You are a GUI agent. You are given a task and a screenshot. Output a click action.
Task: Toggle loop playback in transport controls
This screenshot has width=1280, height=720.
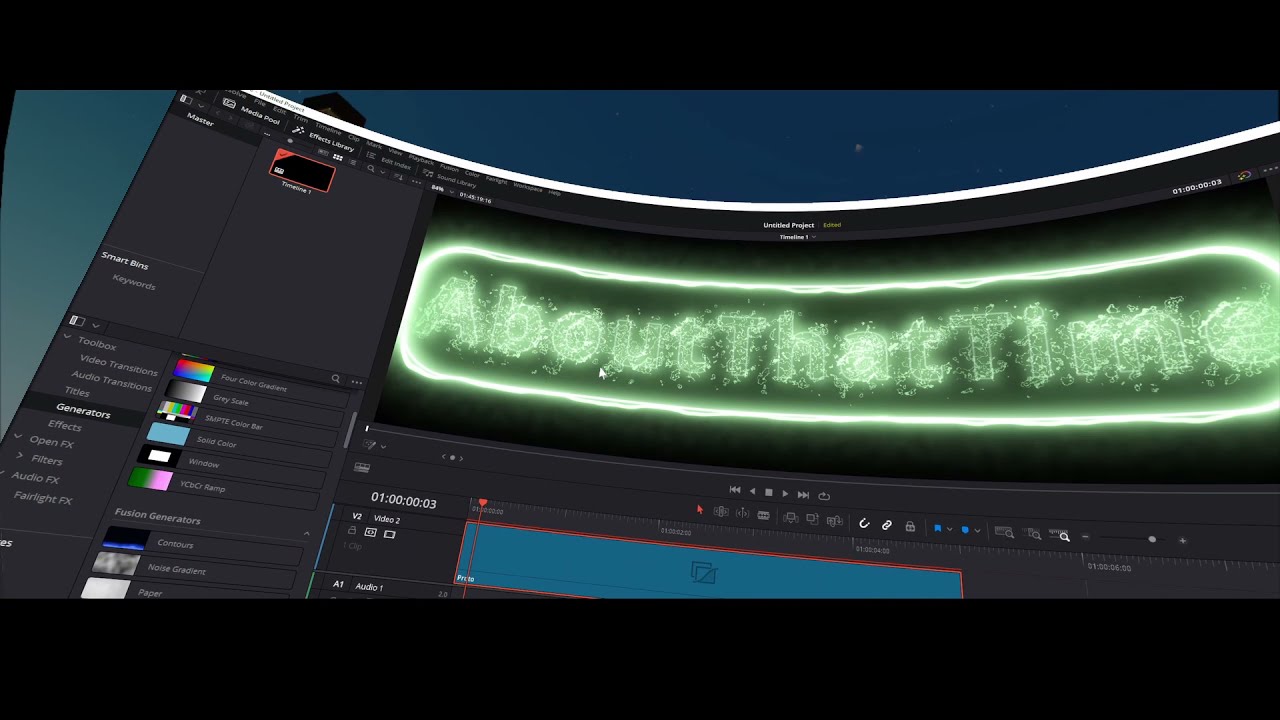click(824, 495)
